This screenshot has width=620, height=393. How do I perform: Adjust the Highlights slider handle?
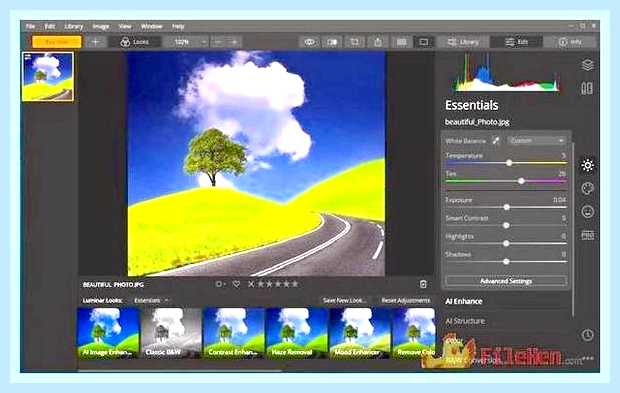pos(506,243)
